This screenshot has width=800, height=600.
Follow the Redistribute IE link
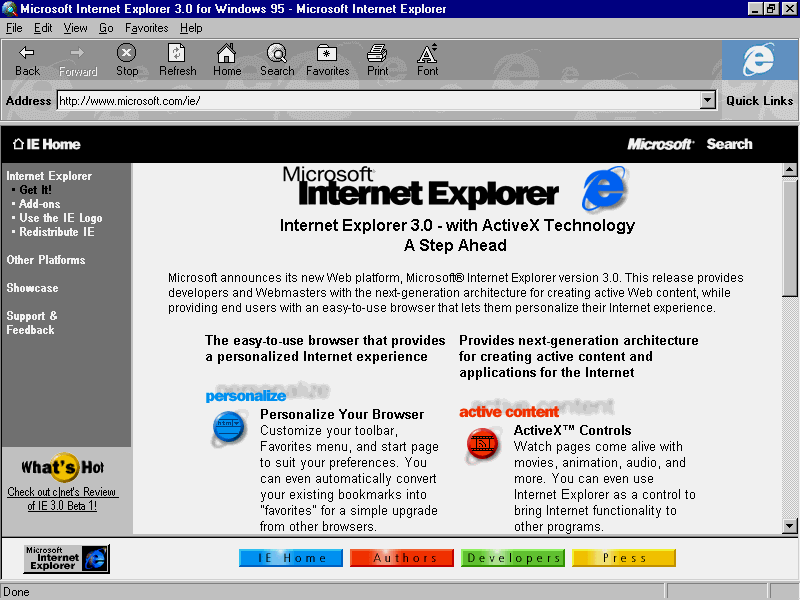click(x=57, y=232)
